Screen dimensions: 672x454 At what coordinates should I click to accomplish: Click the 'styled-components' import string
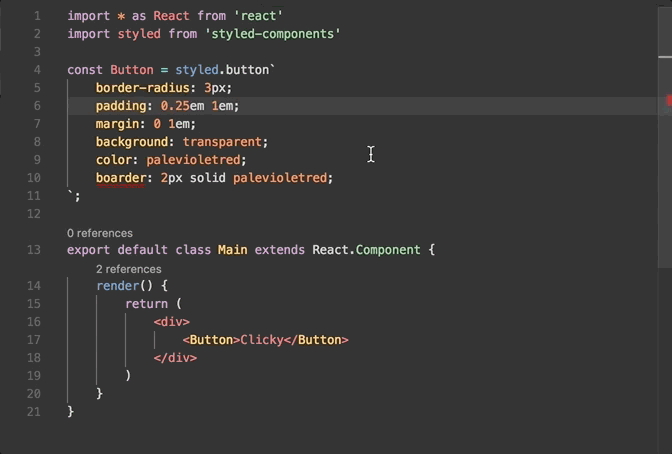tap(273, 34)
